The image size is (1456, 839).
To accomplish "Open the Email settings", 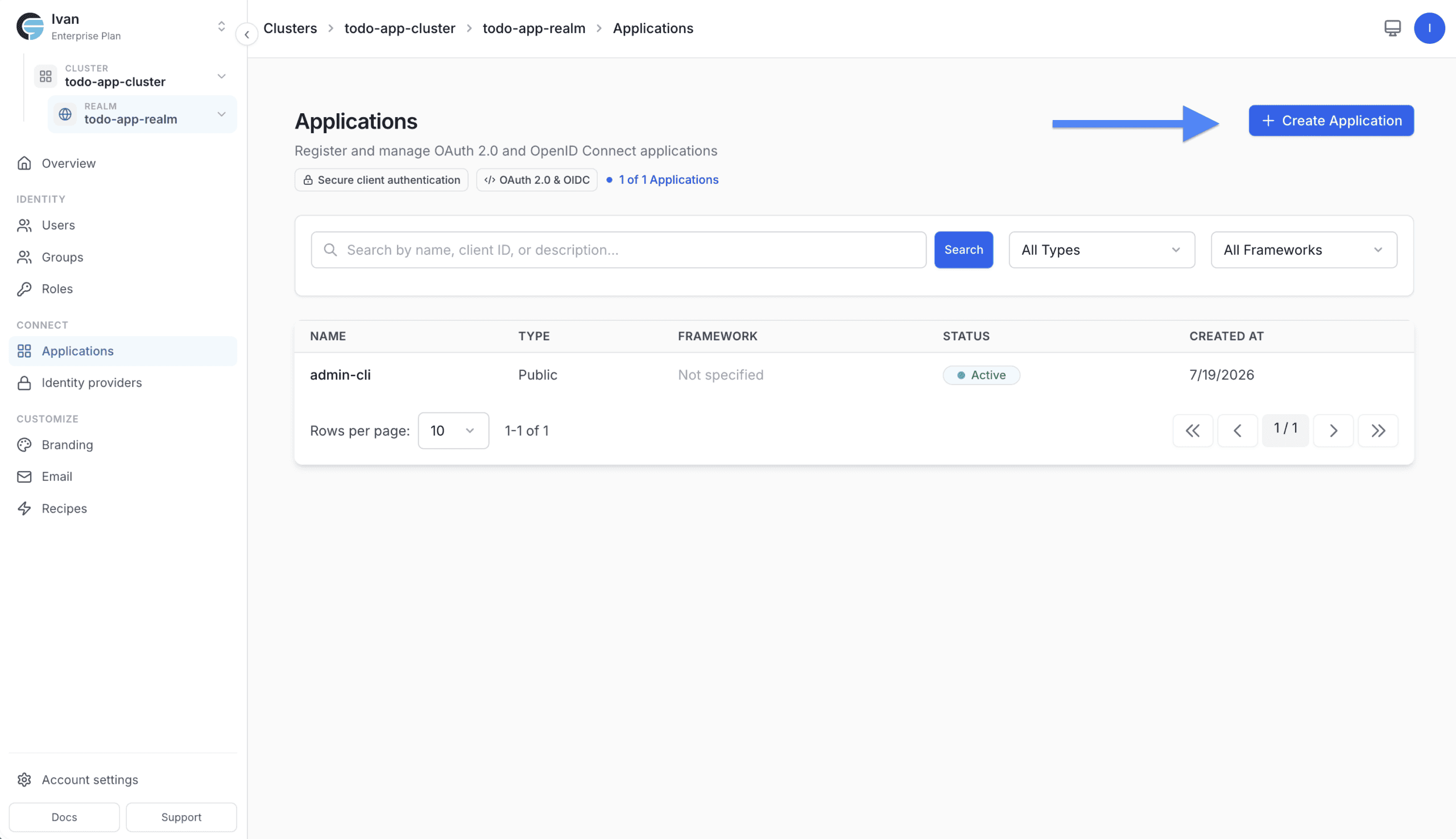I will point(123,477).
